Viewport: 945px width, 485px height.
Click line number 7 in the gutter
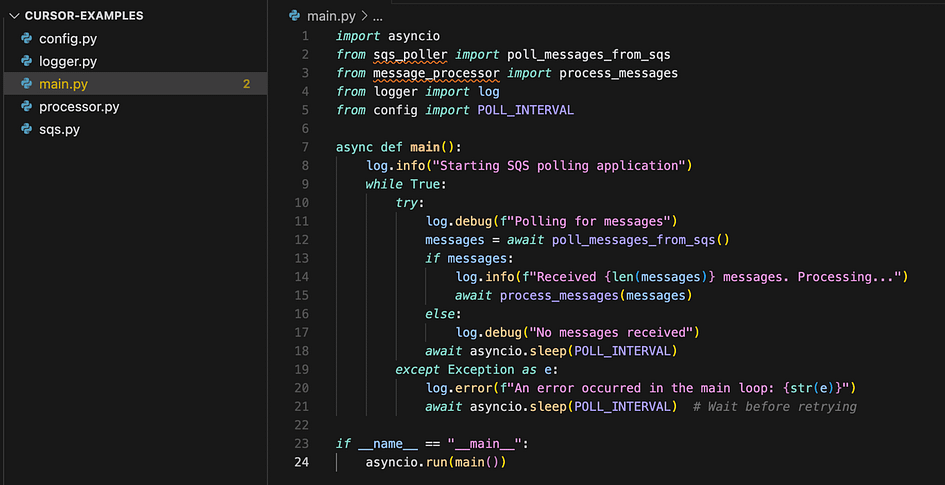pyautogui.click(x=305, y=148)
